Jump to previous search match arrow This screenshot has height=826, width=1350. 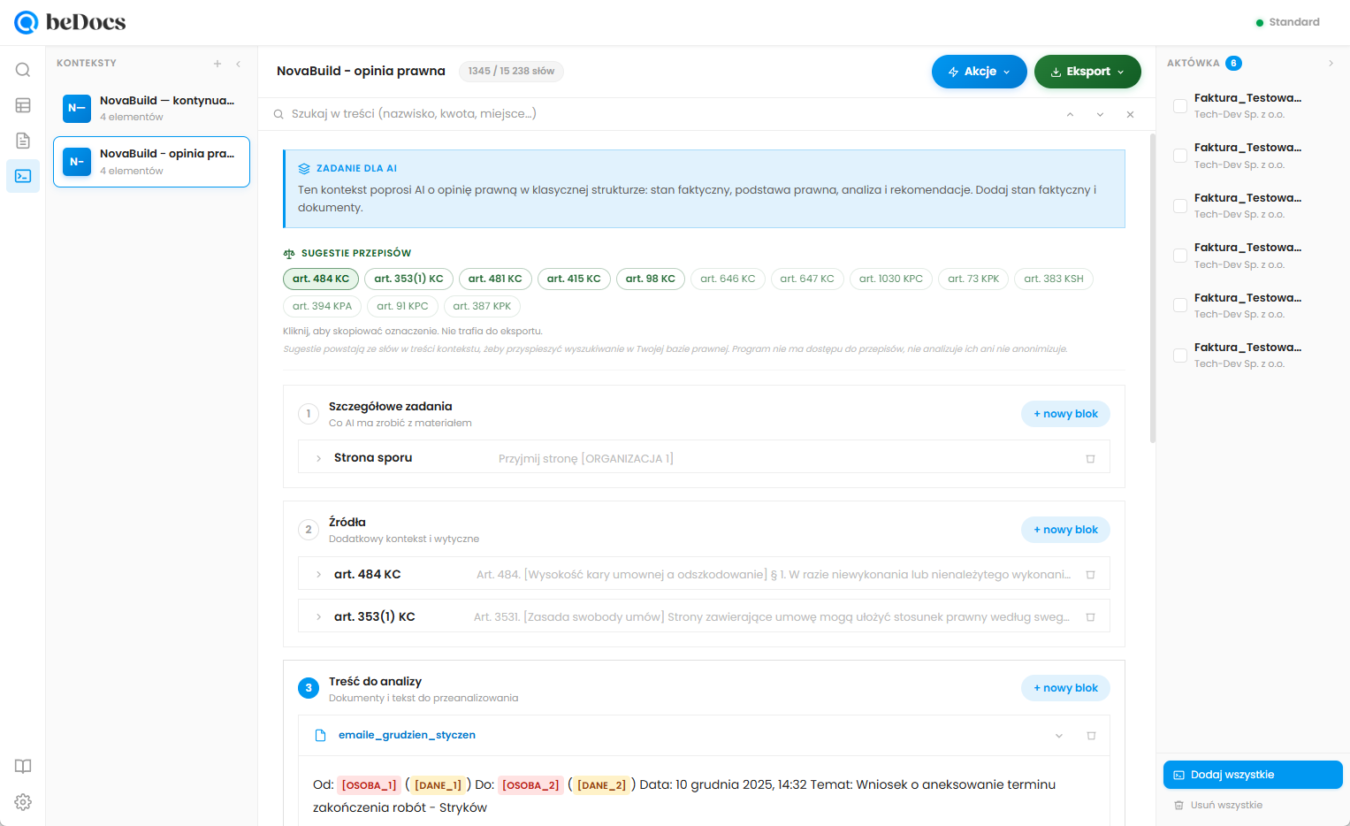click(1070, 114)
